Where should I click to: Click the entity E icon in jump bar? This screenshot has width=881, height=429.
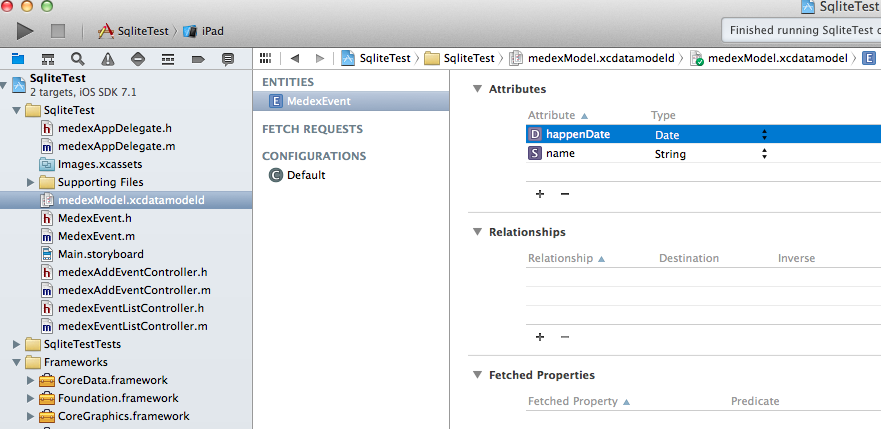click(869, 58)
